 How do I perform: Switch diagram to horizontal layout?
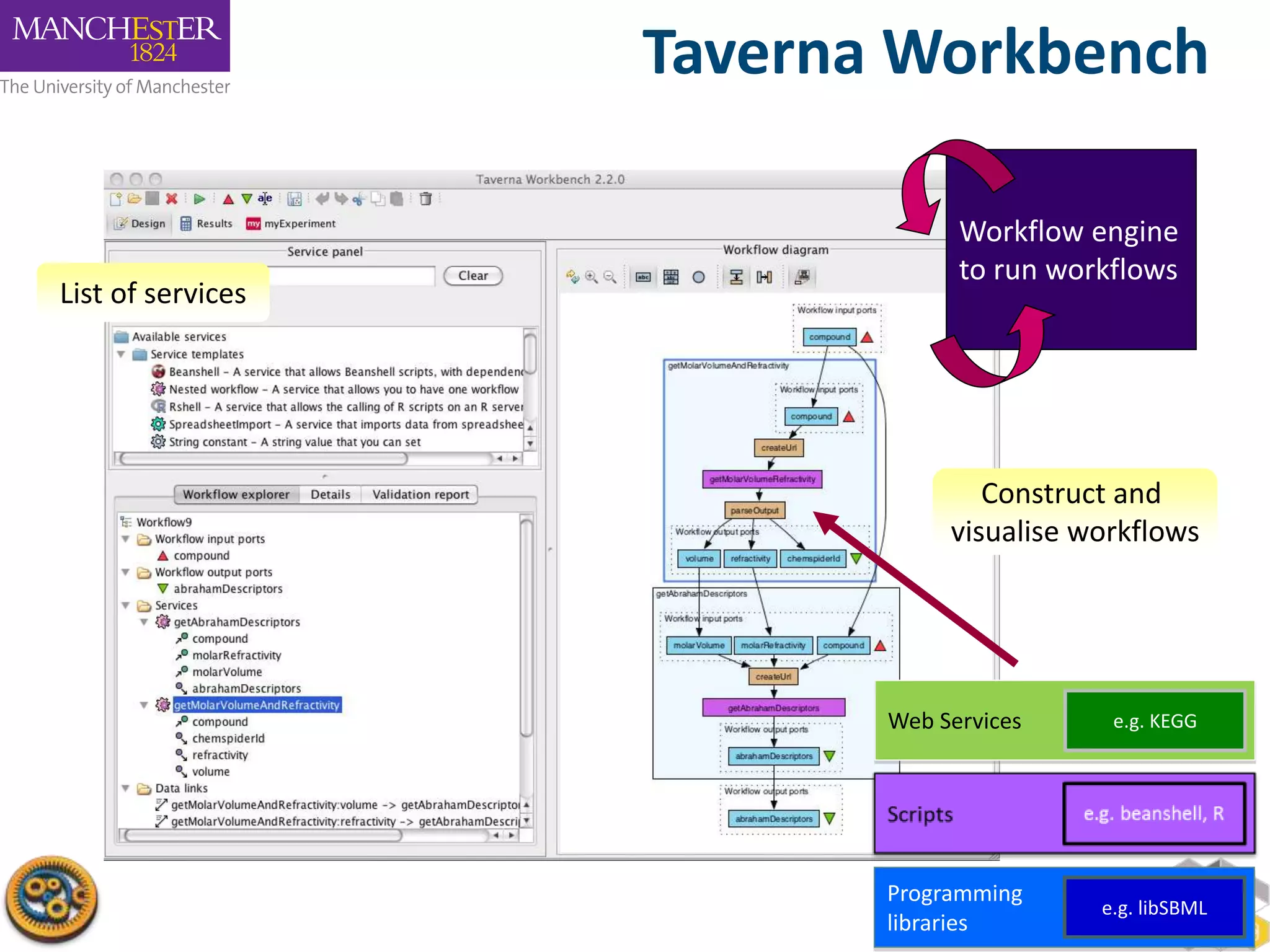point(764,277)
